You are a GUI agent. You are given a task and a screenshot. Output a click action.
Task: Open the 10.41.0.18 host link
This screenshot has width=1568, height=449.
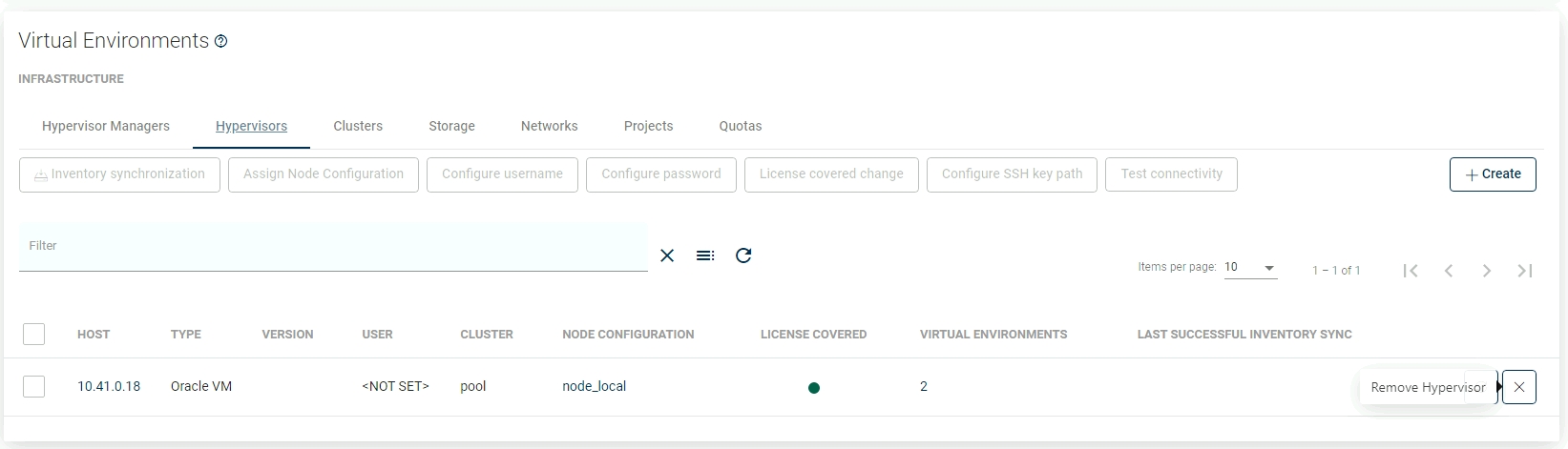(x=109, y=386)
